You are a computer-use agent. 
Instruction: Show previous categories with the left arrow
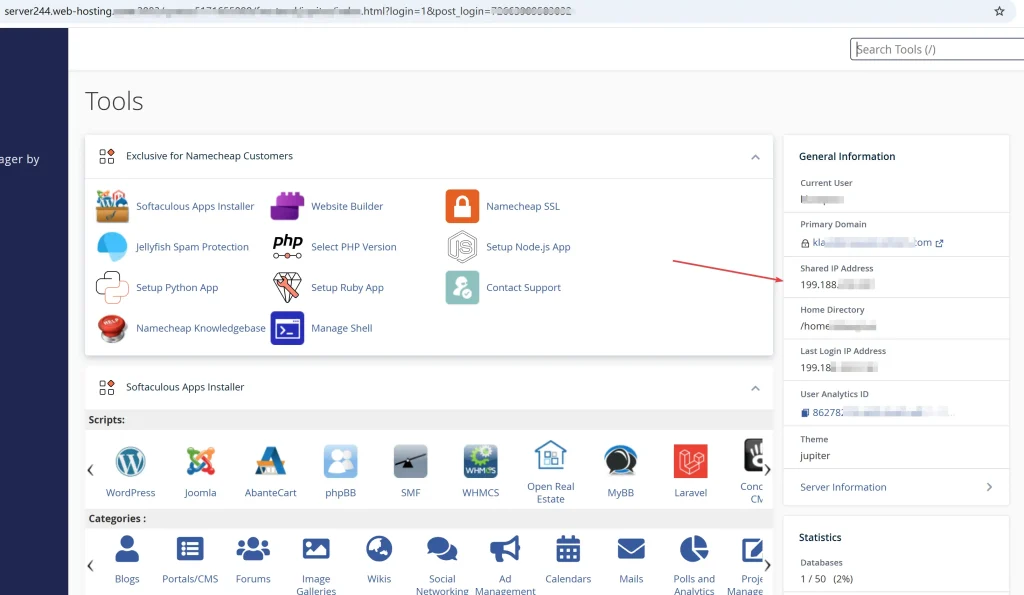pyautogui.click(x=91, y=565)
